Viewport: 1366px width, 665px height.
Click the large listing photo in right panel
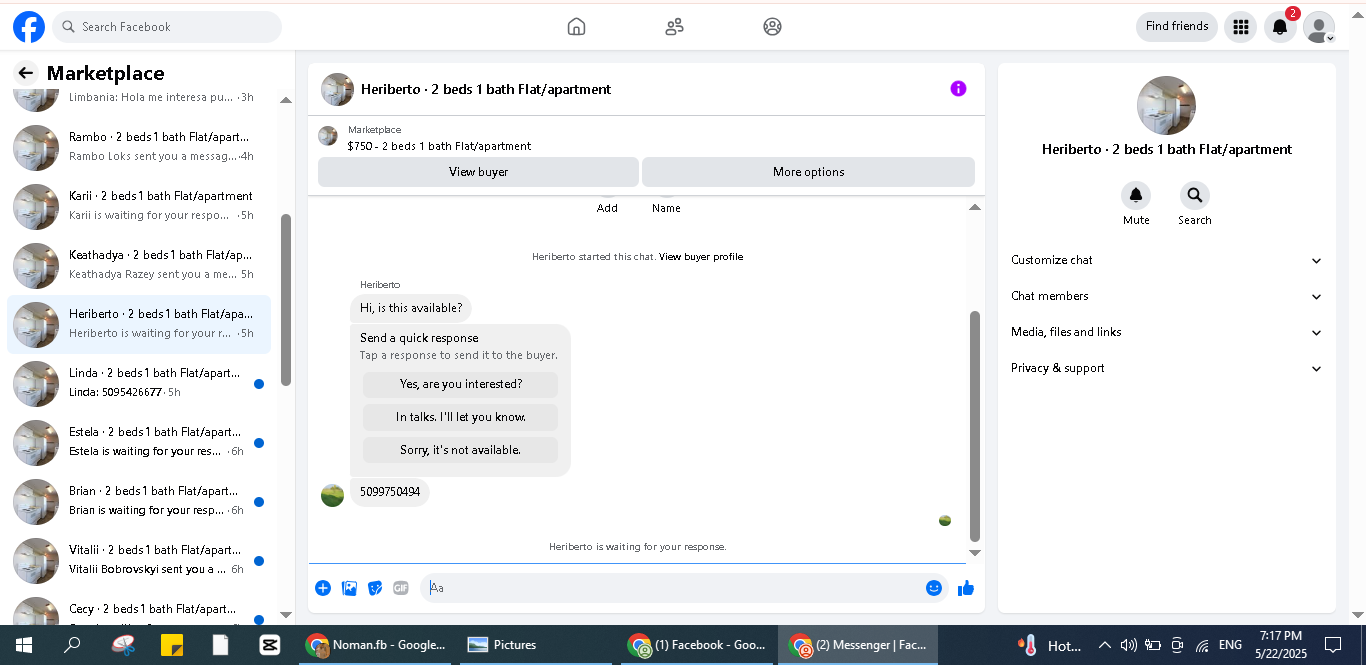pos(1166,105)
